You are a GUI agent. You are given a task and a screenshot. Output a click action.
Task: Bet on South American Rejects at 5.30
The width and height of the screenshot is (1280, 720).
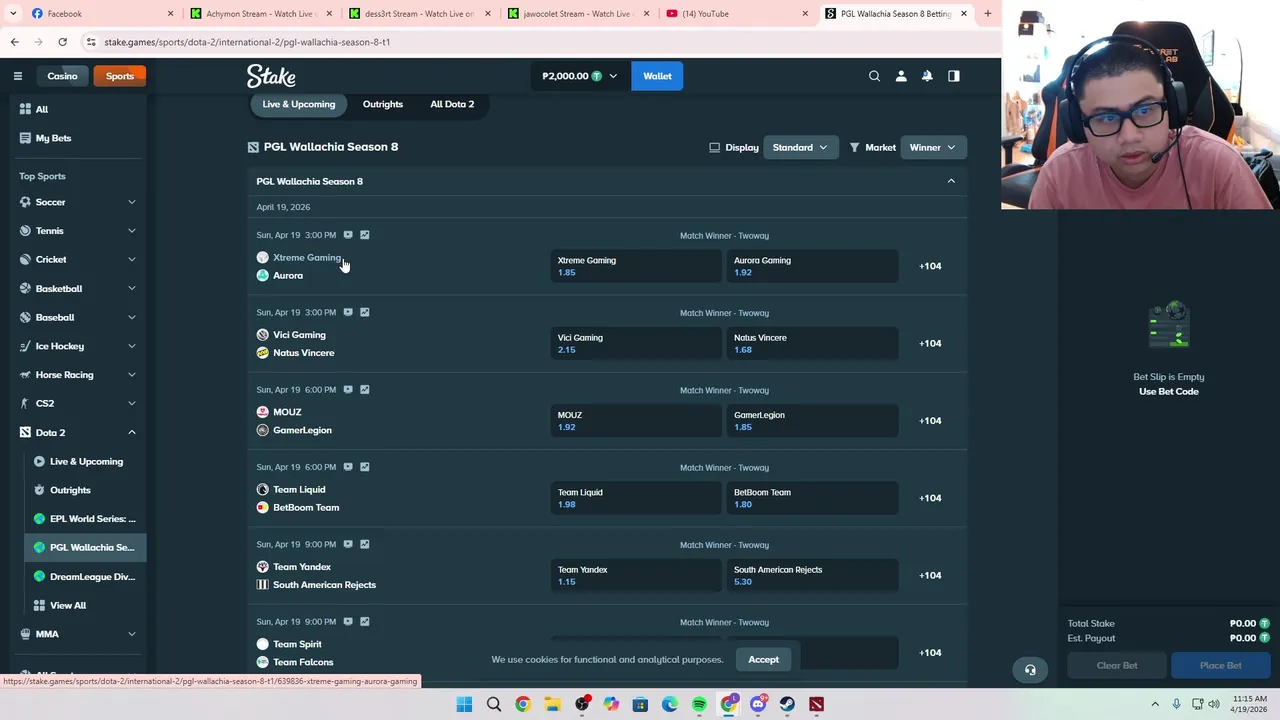(x=812, y=576)
